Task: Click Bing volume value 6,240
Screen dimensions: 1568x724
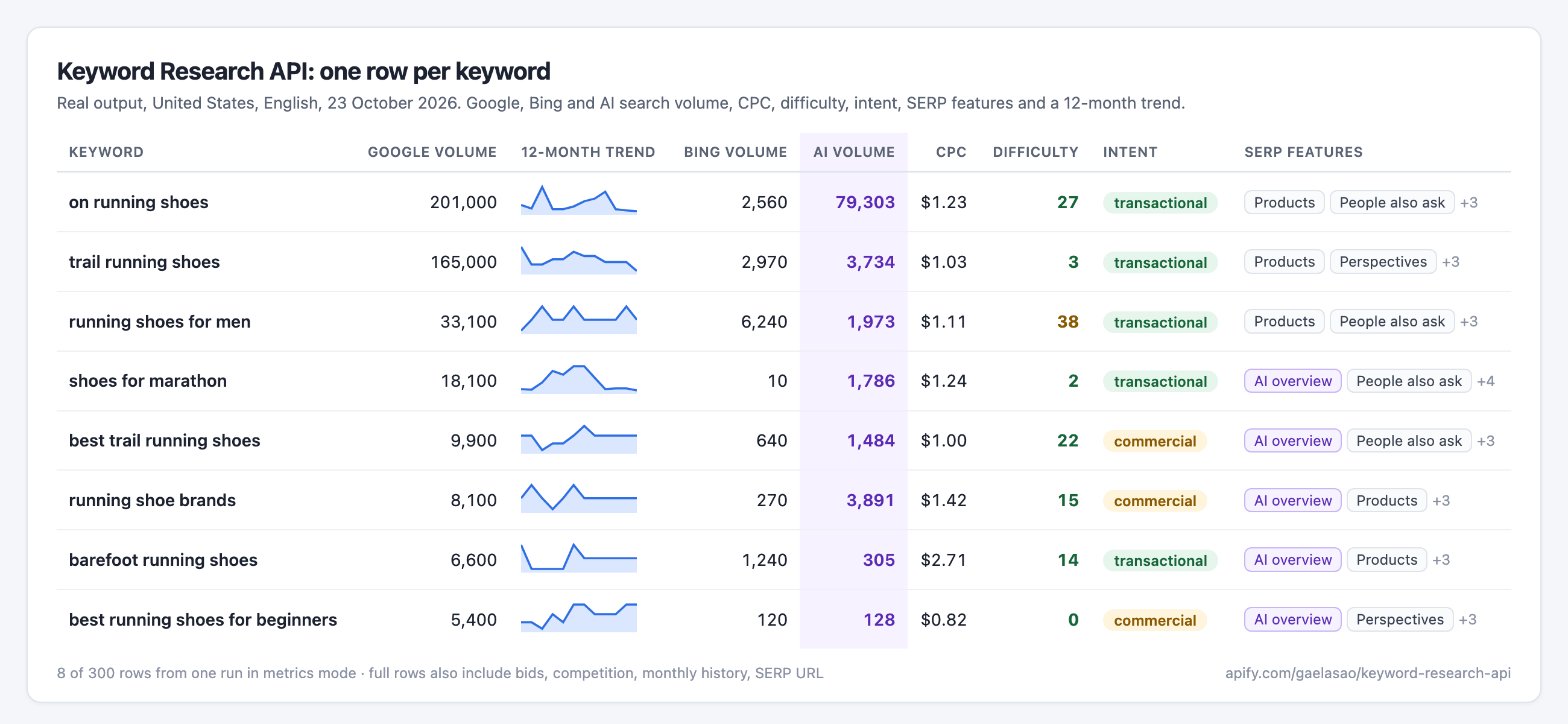Action: point(763,322)
